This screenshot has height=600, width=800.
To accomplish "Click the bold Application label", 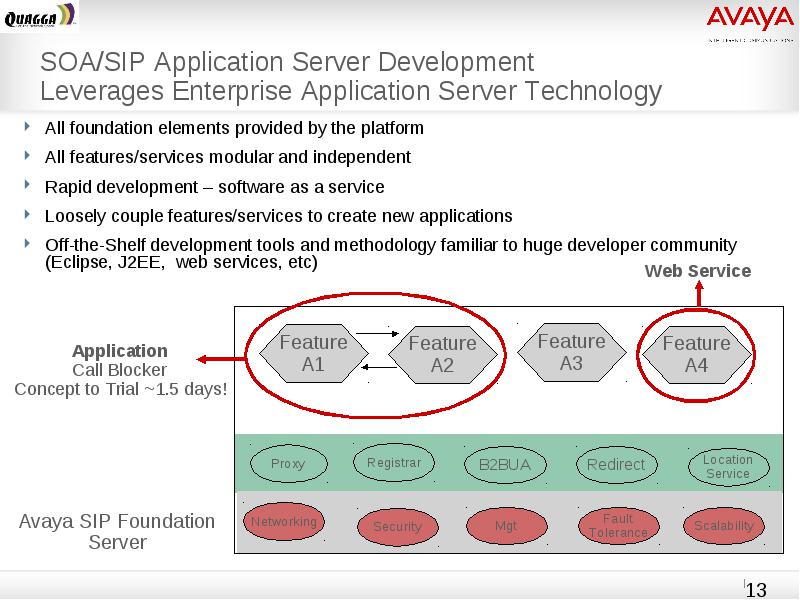I will 120,351.
